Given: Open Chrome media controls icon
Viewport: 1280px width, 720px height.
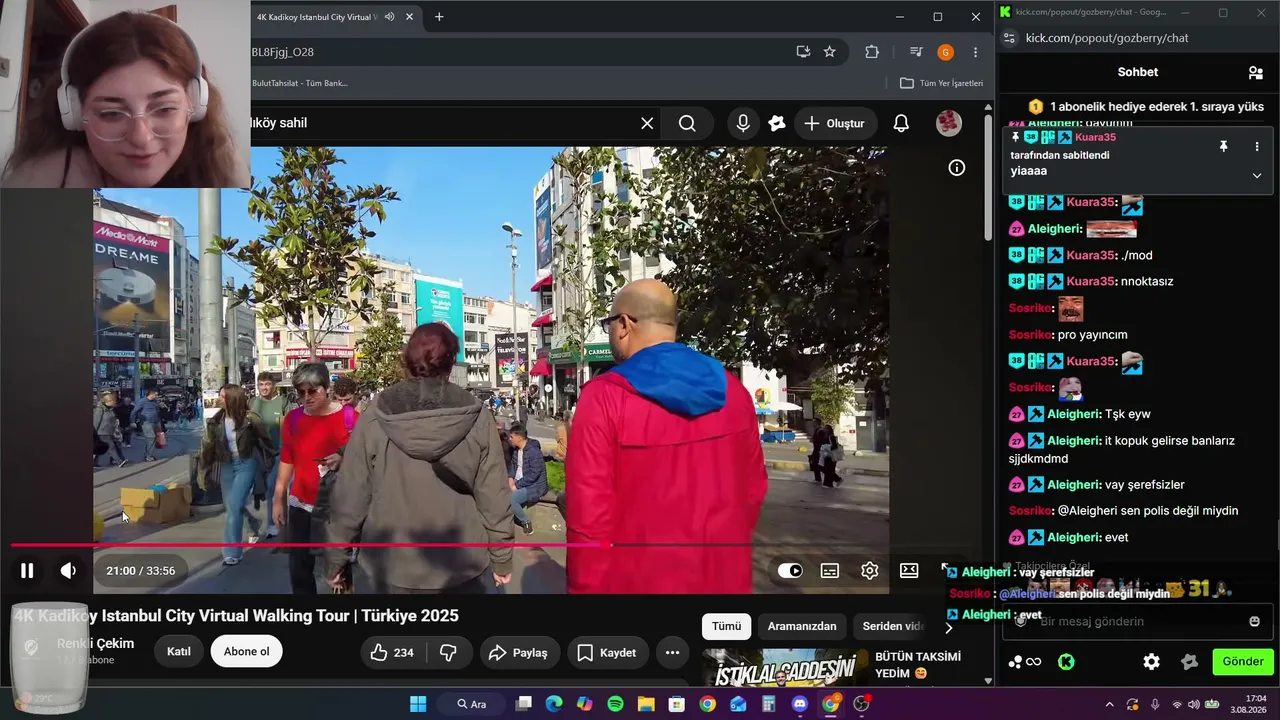Looking at the screenshot, I should coord(916,52).
